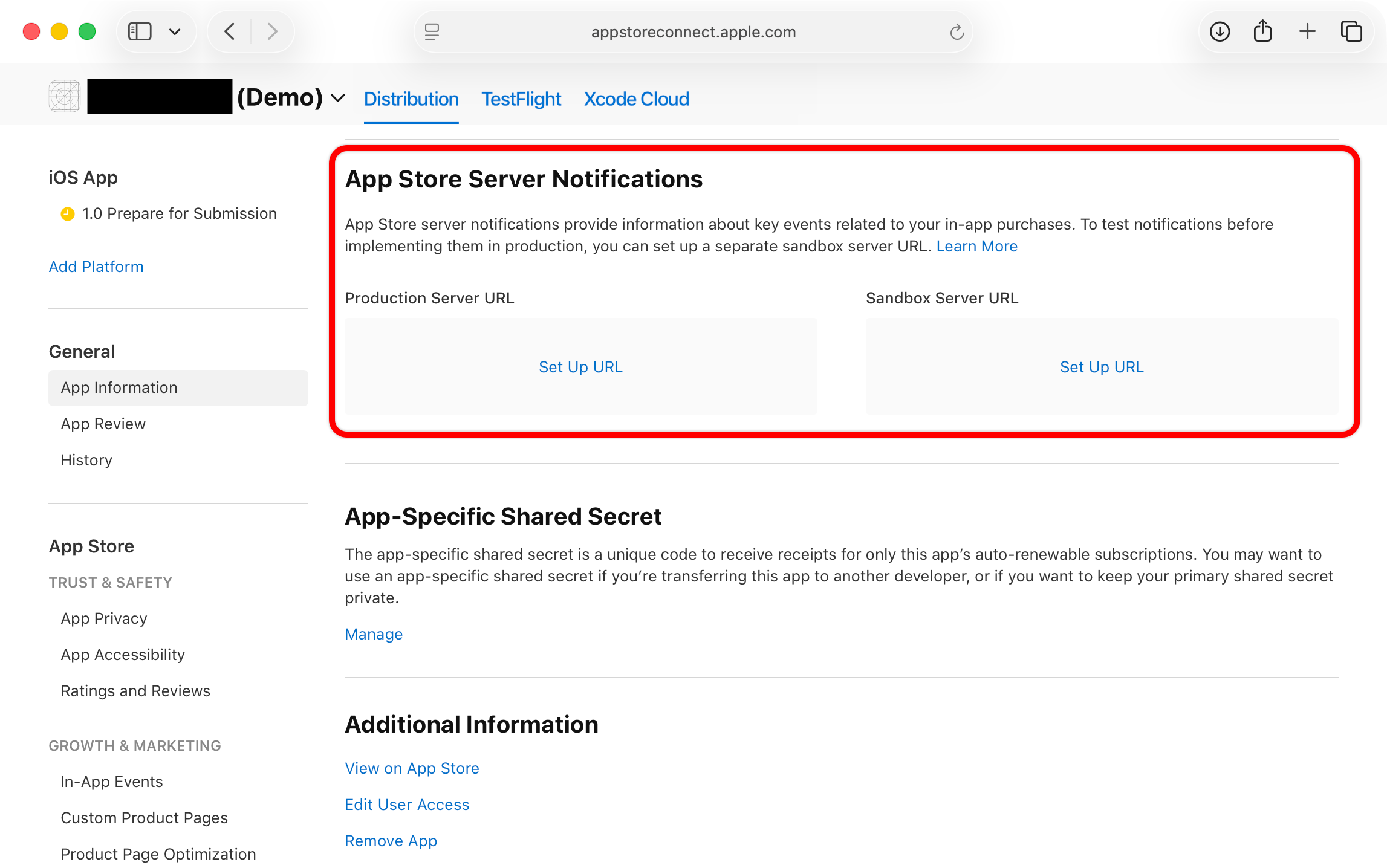
Task: Open App Privacy section
Action: 104,618
